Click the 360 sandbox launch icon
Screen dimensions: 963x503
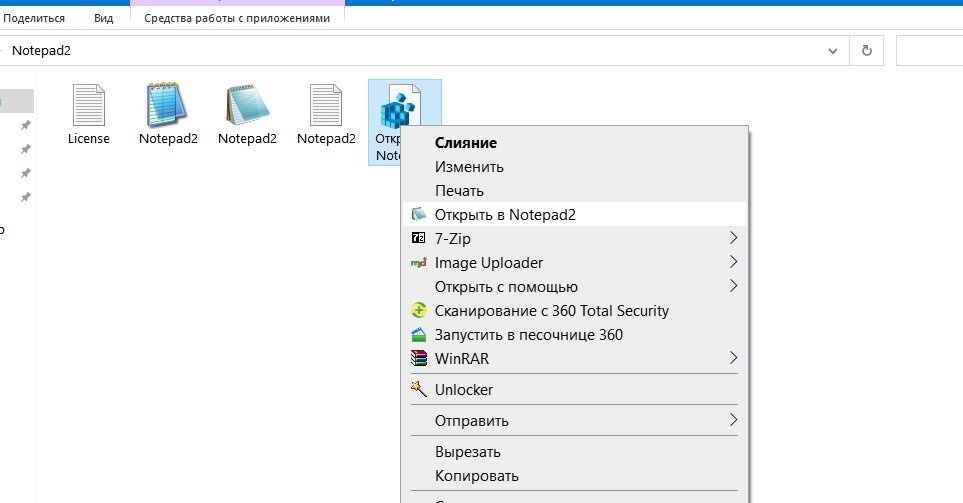[419, 335]
